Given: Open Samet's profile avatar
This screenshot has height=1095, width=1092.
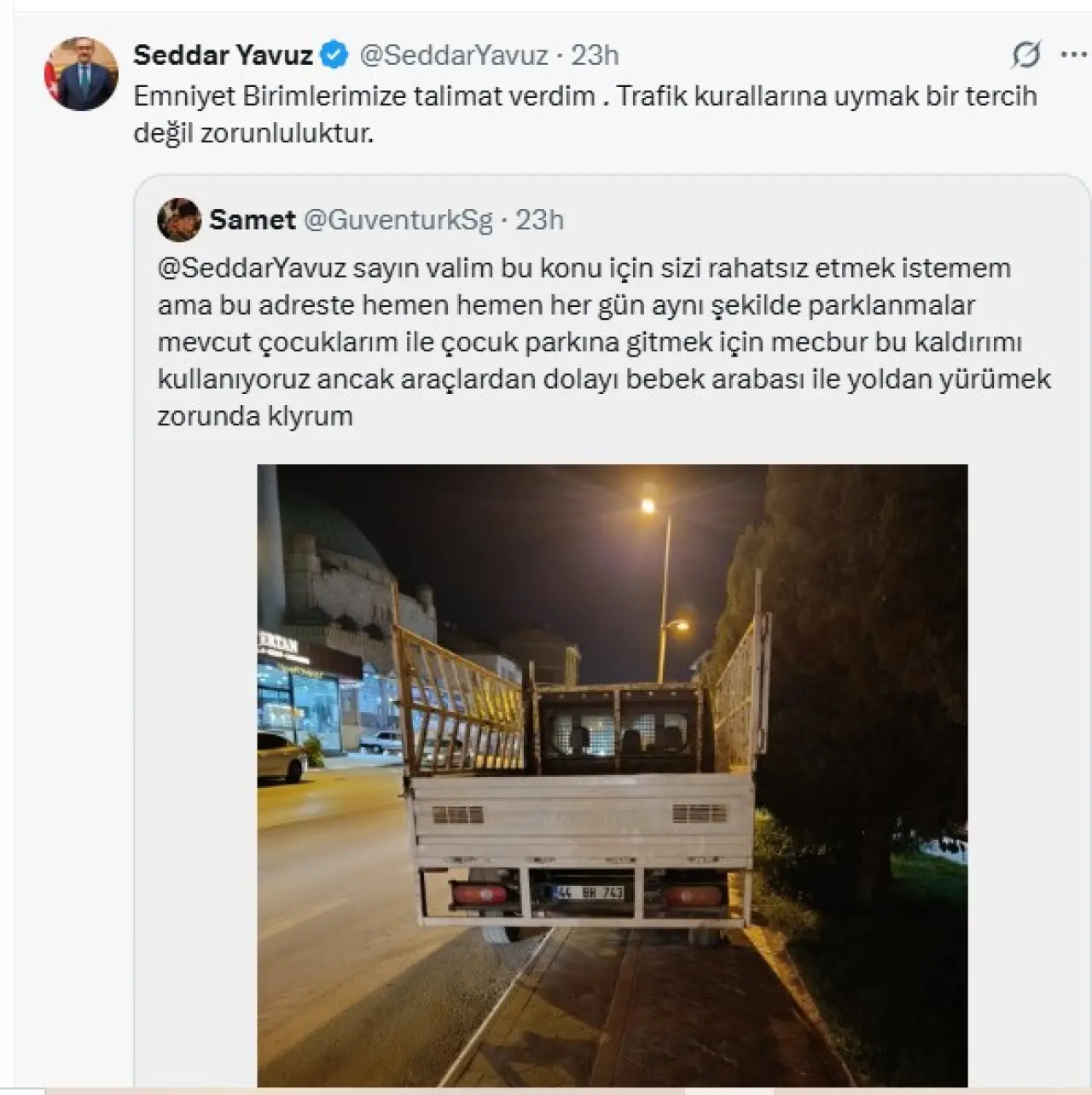Looking at the screenshot, I should coord(179,220).
